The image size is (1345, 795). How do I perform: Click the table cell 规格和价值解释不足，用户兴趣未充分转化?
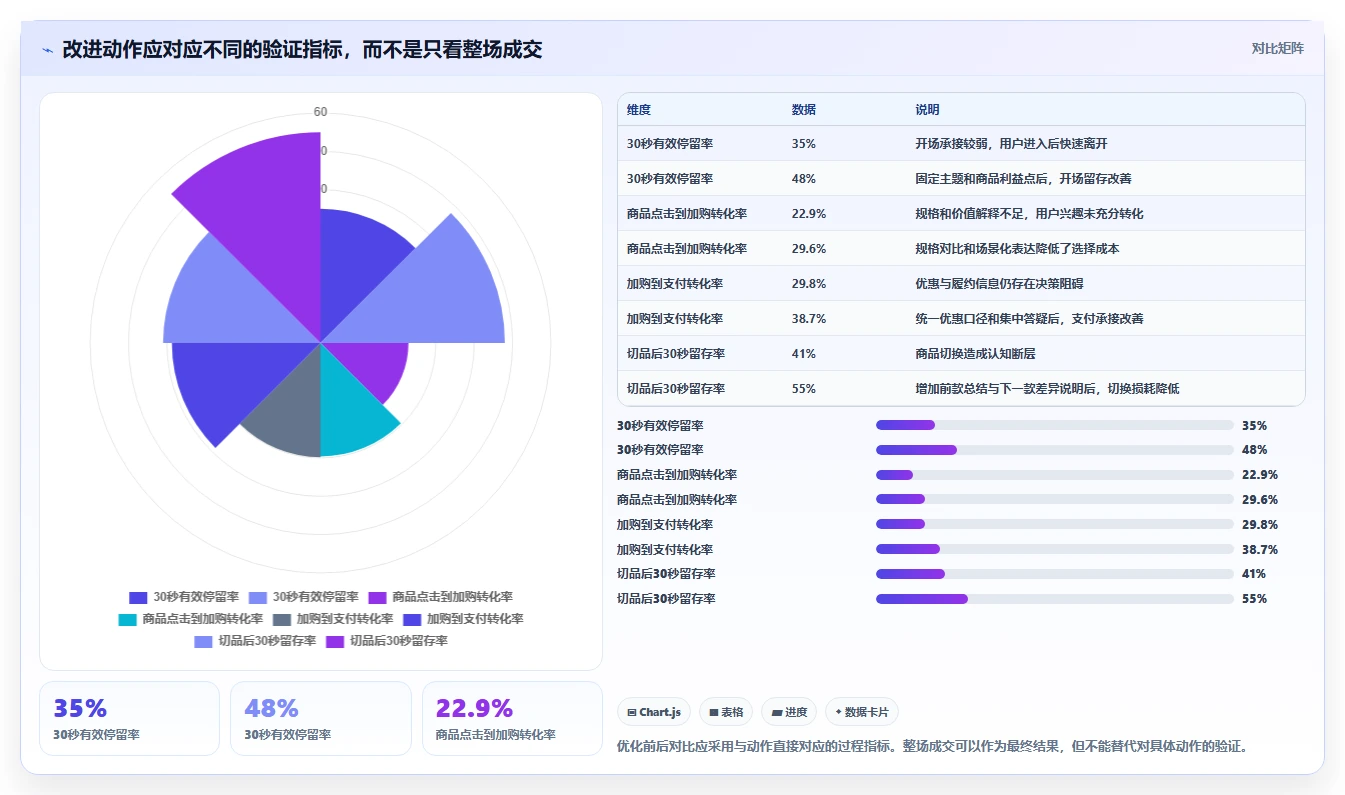1029,214
